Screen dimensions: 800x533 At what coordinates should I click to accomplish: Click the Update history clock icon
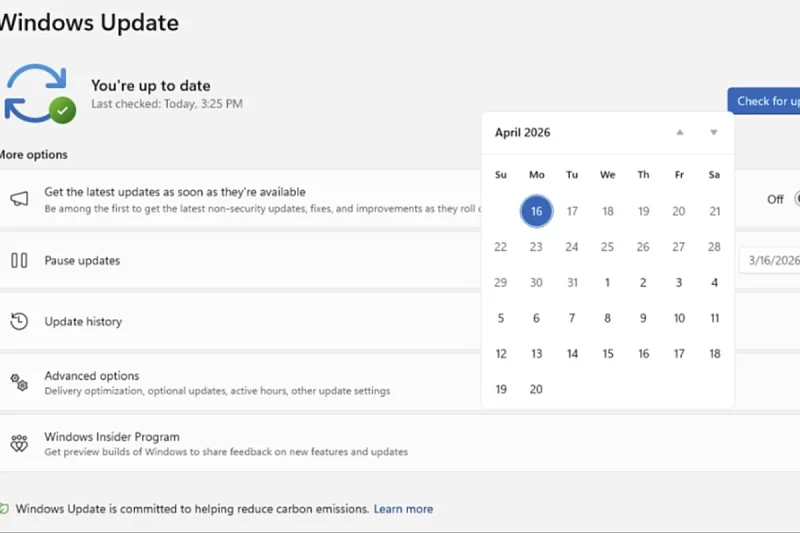(x=19, y=321)
